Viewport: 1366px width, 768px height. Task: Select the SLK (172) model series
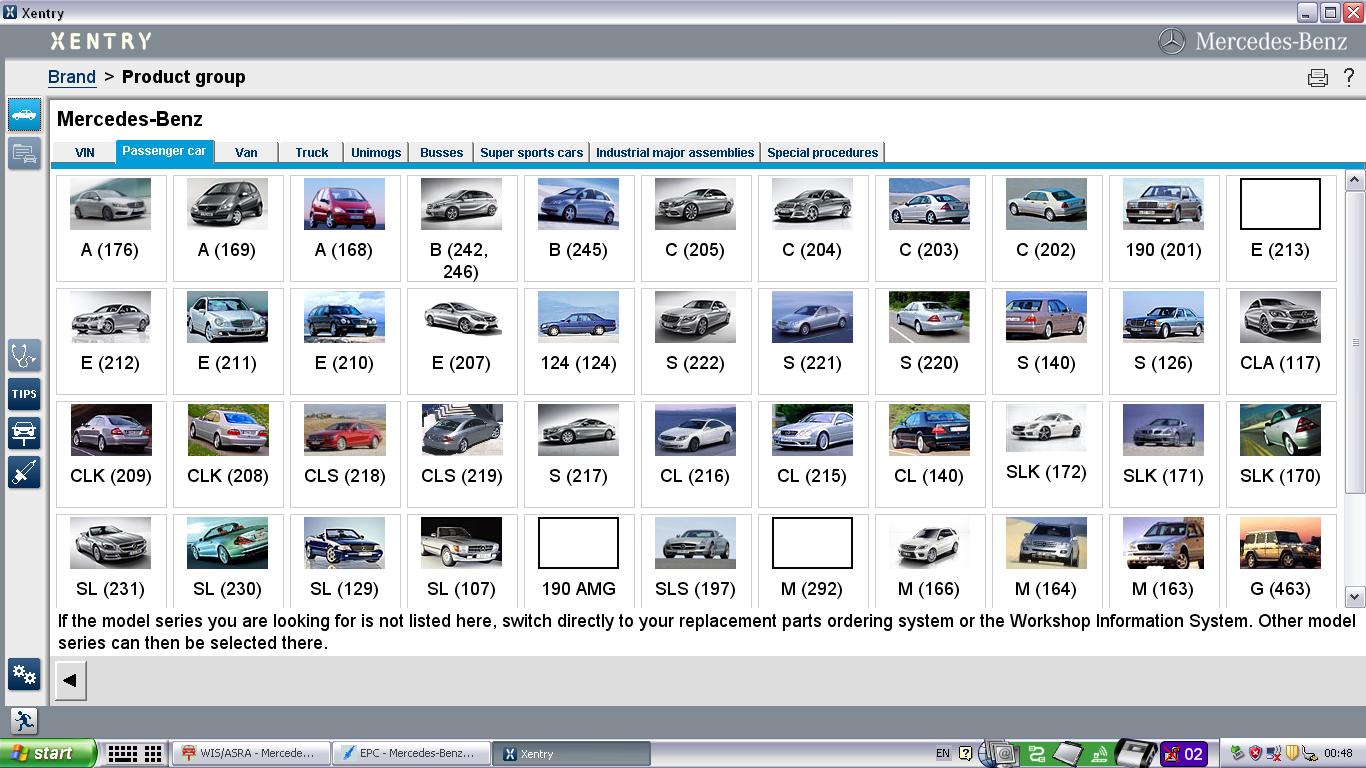1046,454
